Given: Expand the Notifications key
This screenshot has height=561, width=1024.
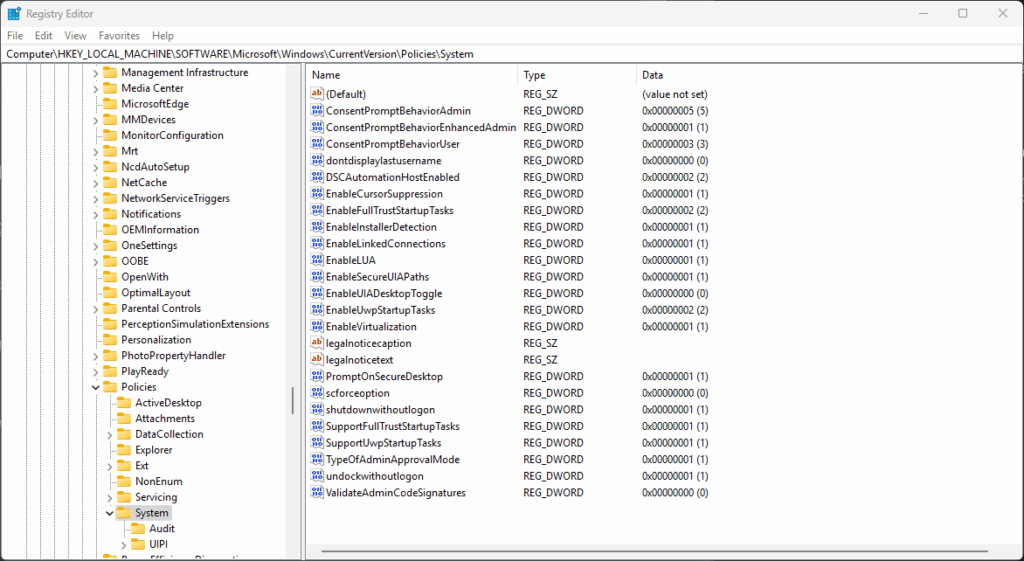Looking at the screenshot, I should [x=95, y=214].
